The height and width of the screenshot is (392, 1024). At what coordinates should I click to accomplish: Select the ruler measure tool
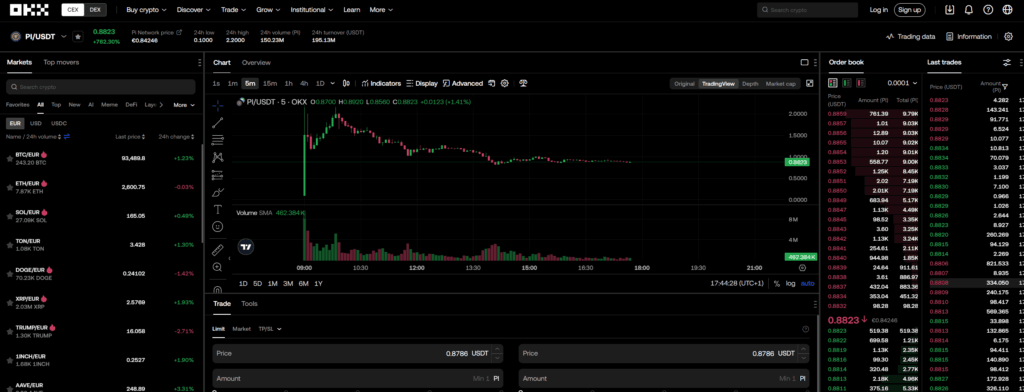(217, 250)
